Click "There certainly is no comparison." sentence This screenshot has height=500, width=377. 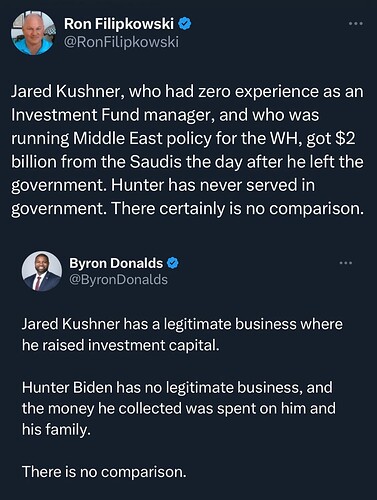pyautogui.click(x=237, y=209)
